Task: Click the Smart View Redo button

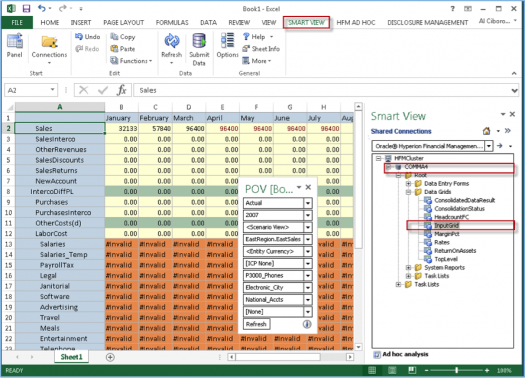Action: [87, 49]
